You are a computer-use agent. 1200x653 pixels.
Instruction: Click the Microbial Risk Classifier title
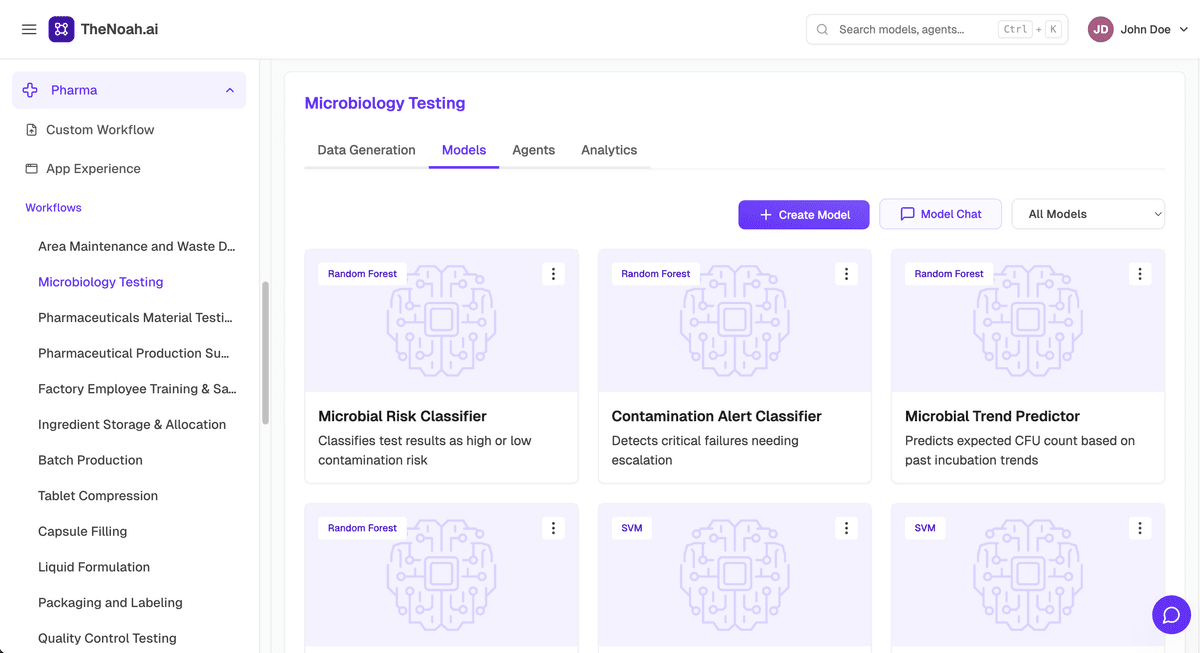(x=402, y=416)
